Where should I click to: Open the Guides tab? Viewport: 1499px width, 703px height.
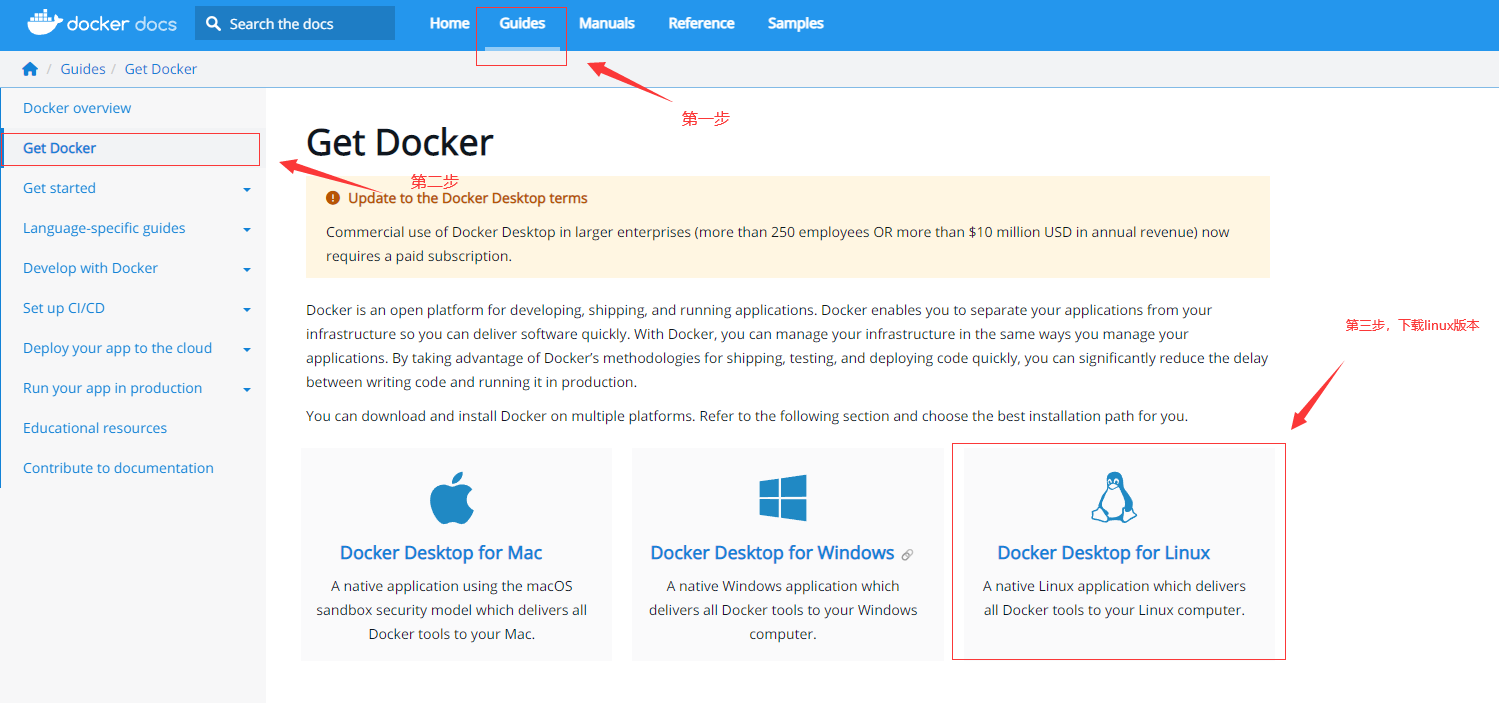tap(522, 23)
